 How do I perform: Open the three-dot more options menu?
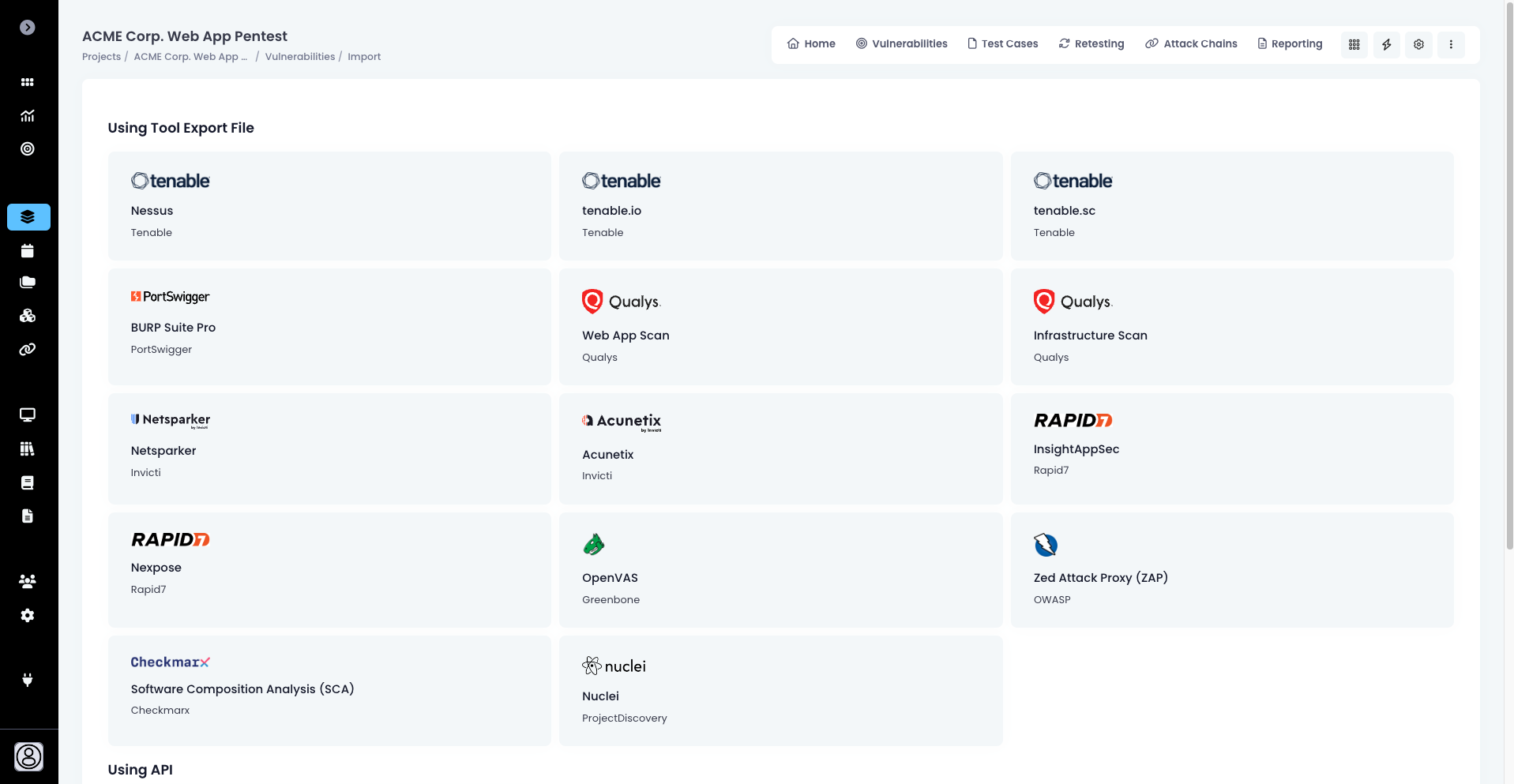[x=1451, y=45]
